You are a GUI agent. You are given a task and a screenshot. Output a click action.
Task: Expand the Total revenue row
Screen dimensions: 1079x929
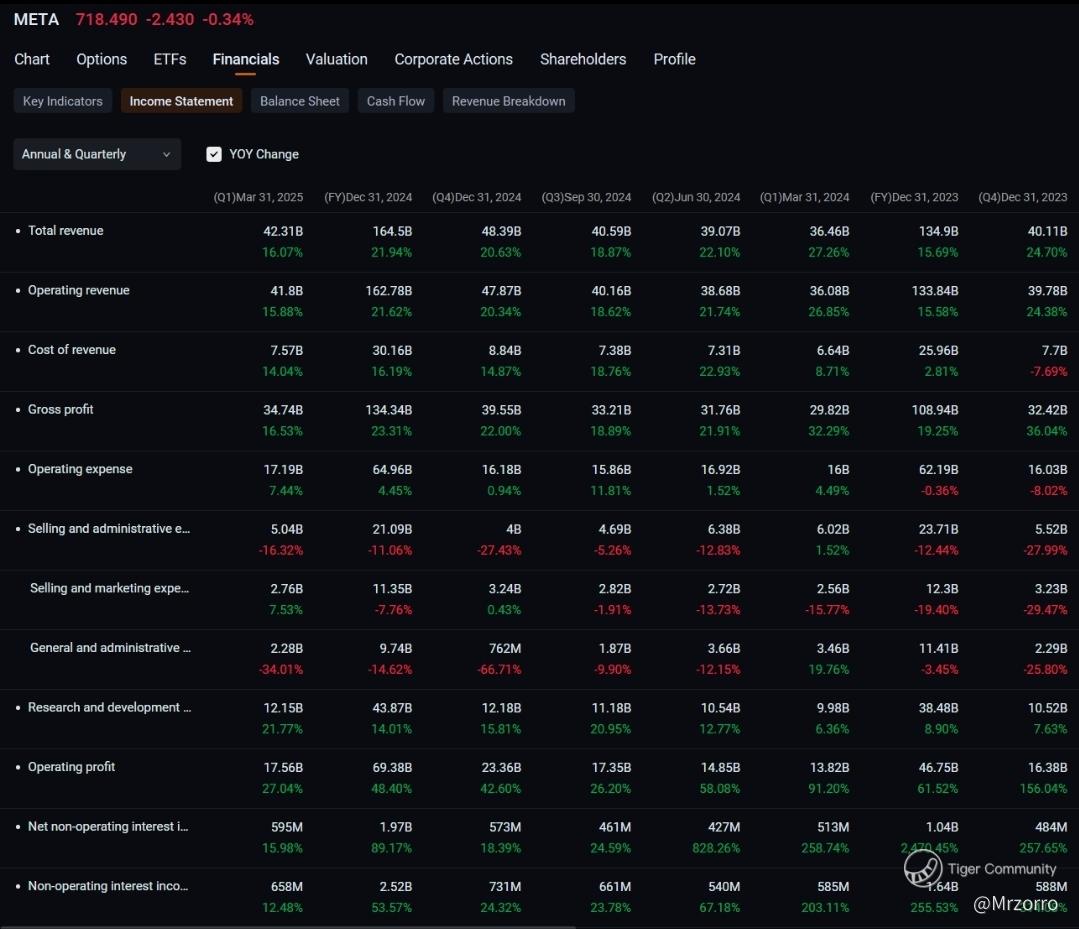point(18,231)
